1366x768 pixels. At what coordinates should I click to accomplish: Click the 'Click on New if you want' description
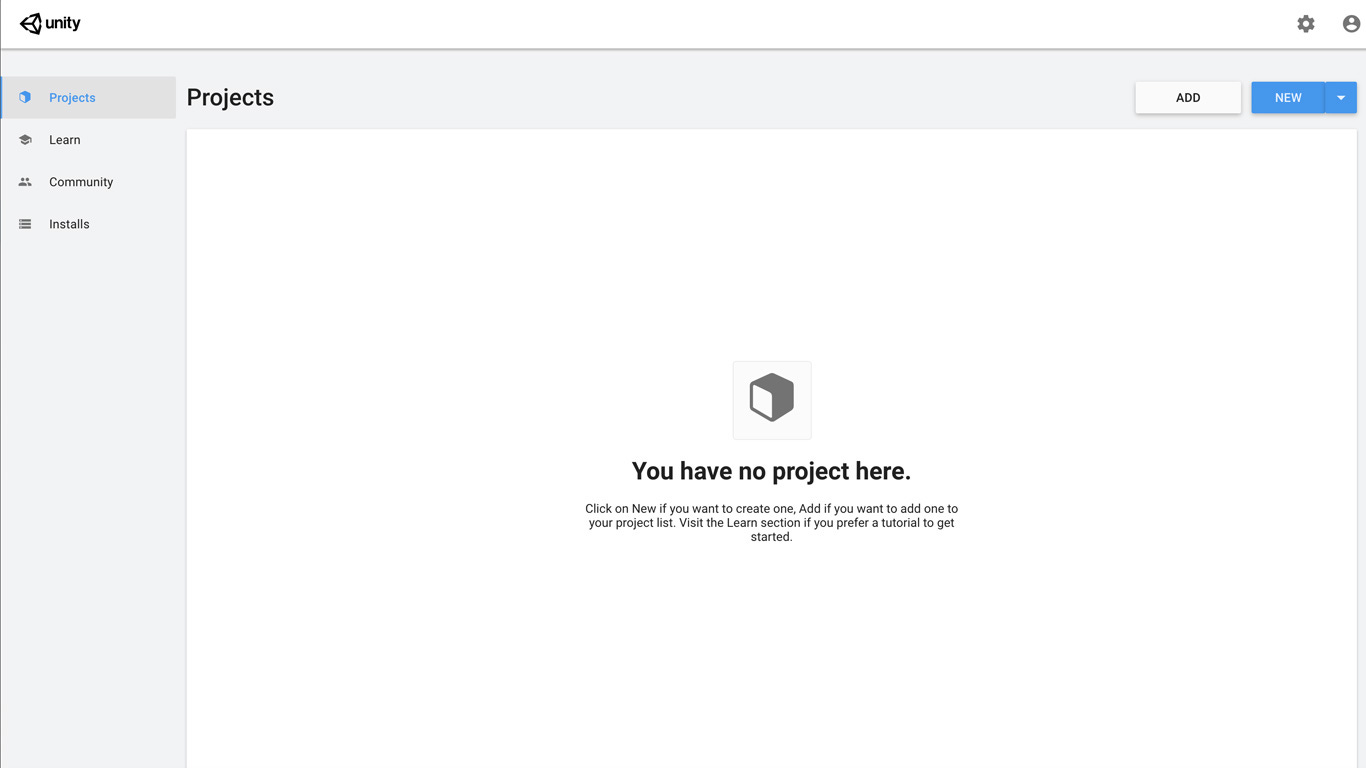tap(771, 523)
